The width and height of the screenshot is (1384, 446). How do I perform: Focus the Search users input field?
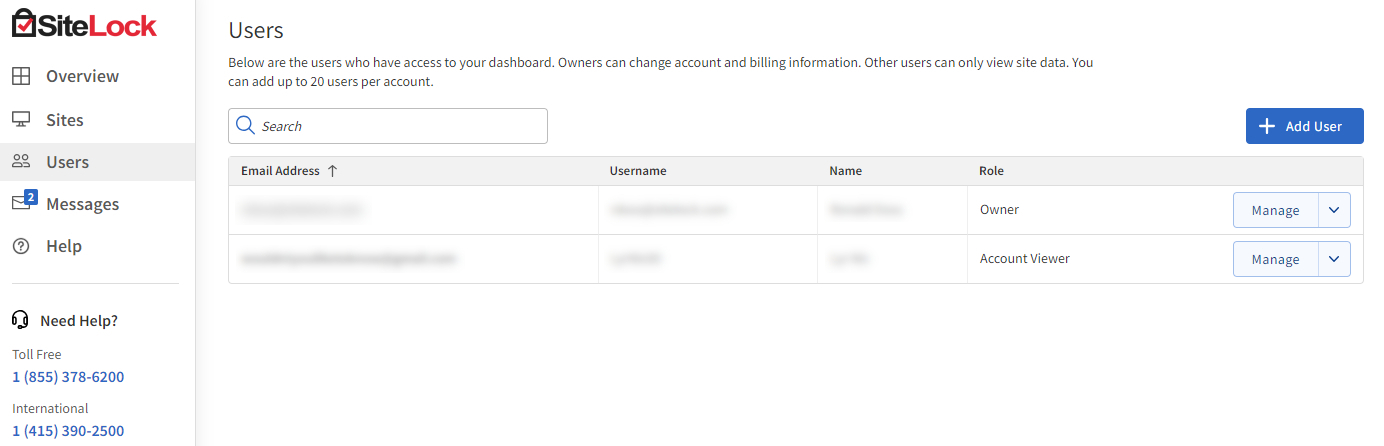[x=400, y=126]
